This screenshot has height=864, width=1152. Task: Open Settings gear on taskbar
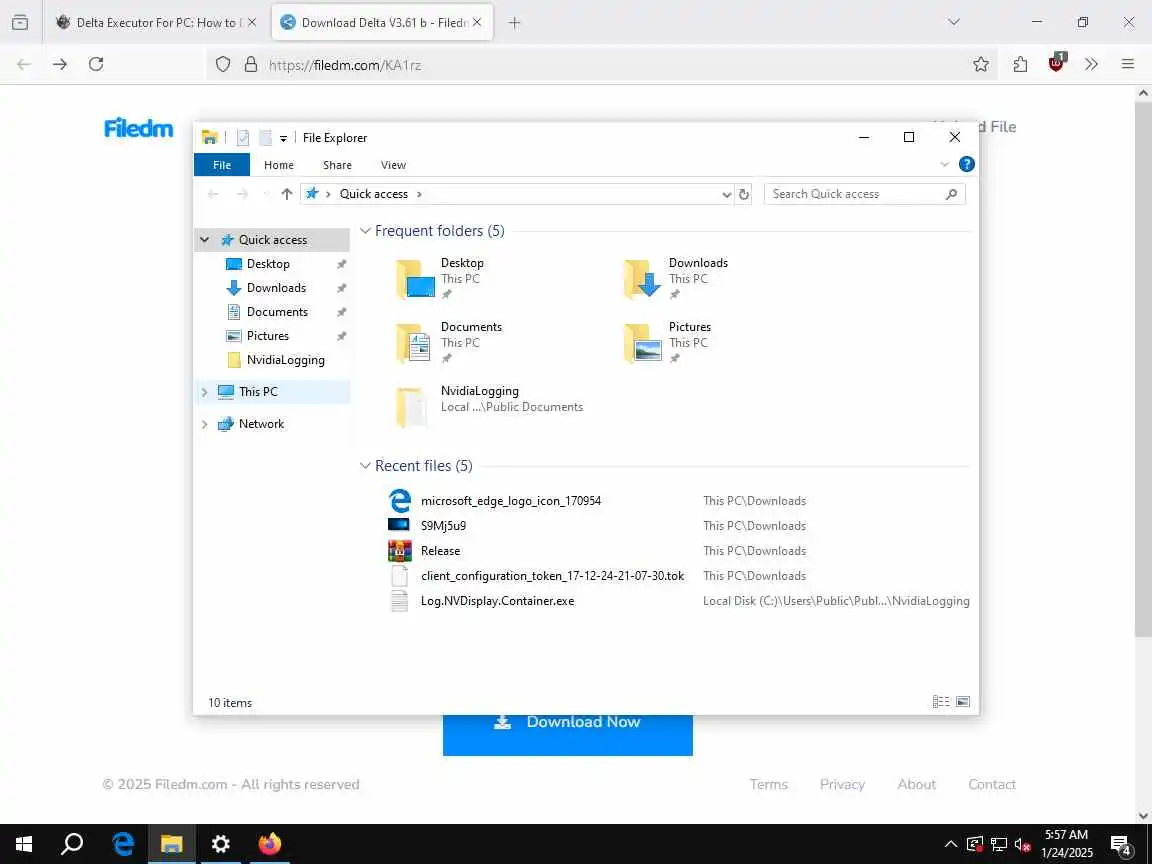point(220,843)
